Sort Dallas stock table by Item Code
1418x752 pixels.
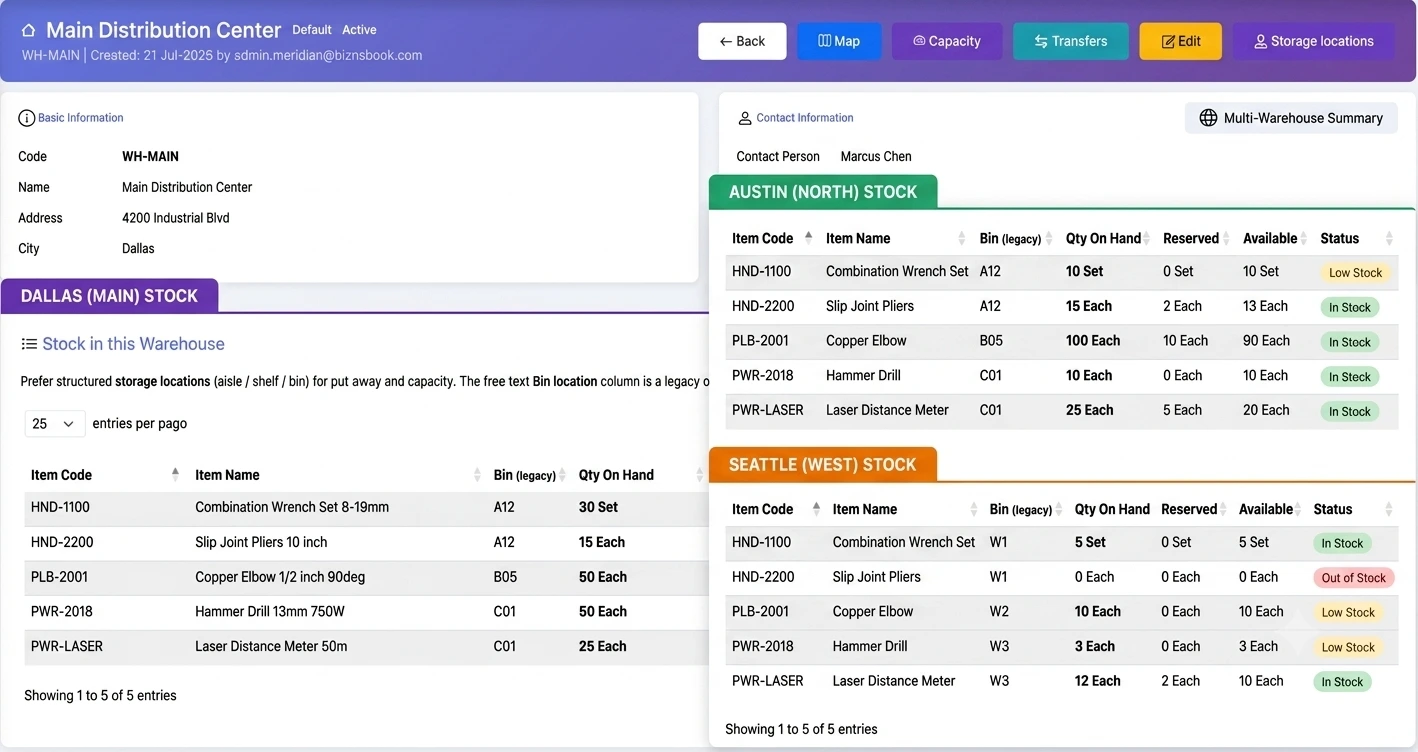click(175, 474)
